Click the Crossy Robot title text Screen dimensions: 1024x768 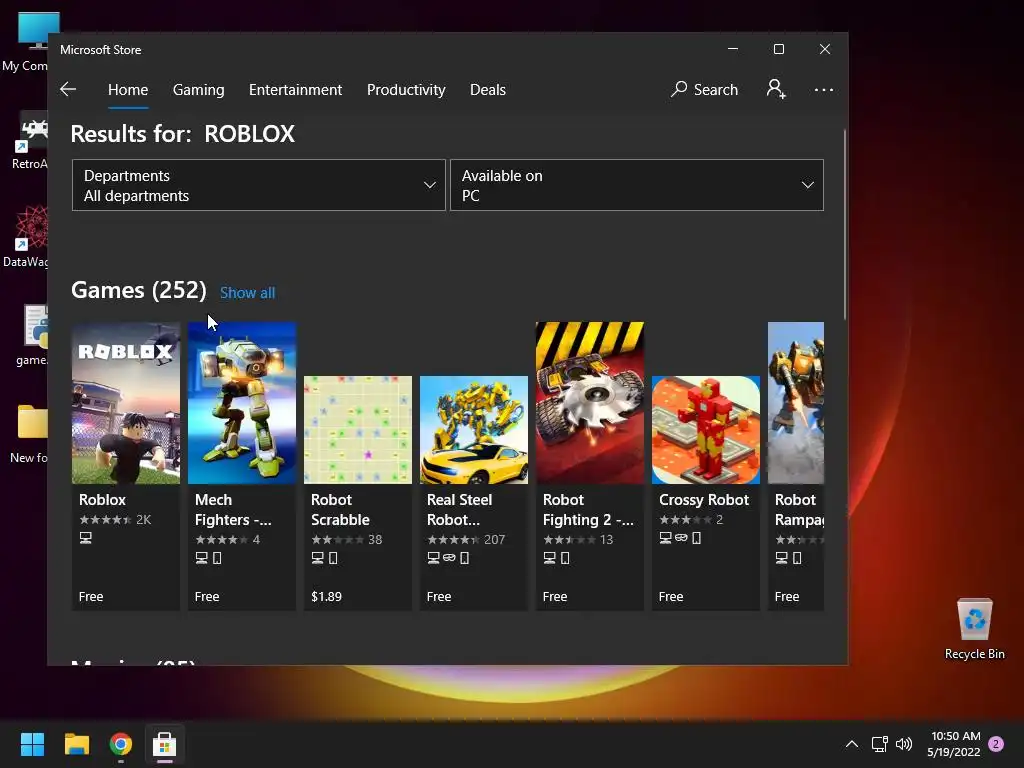click(x=704, y=500)
